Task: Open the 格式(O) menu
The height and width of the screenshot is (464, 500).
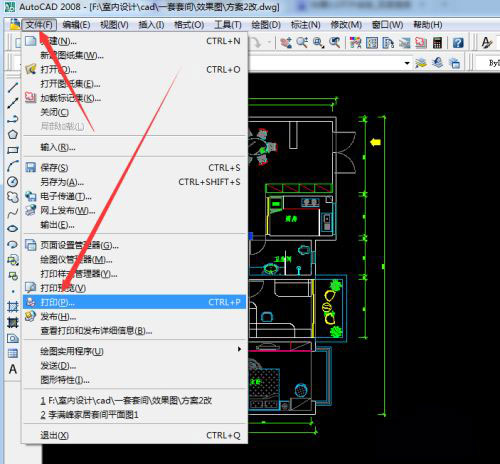Action: 189,25
